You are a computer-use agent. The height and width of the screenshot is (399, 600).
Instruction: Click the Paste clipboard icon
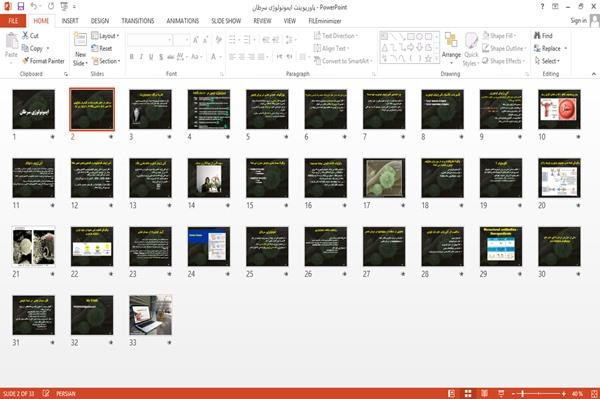pyautogui.click(x=11, y=41)
